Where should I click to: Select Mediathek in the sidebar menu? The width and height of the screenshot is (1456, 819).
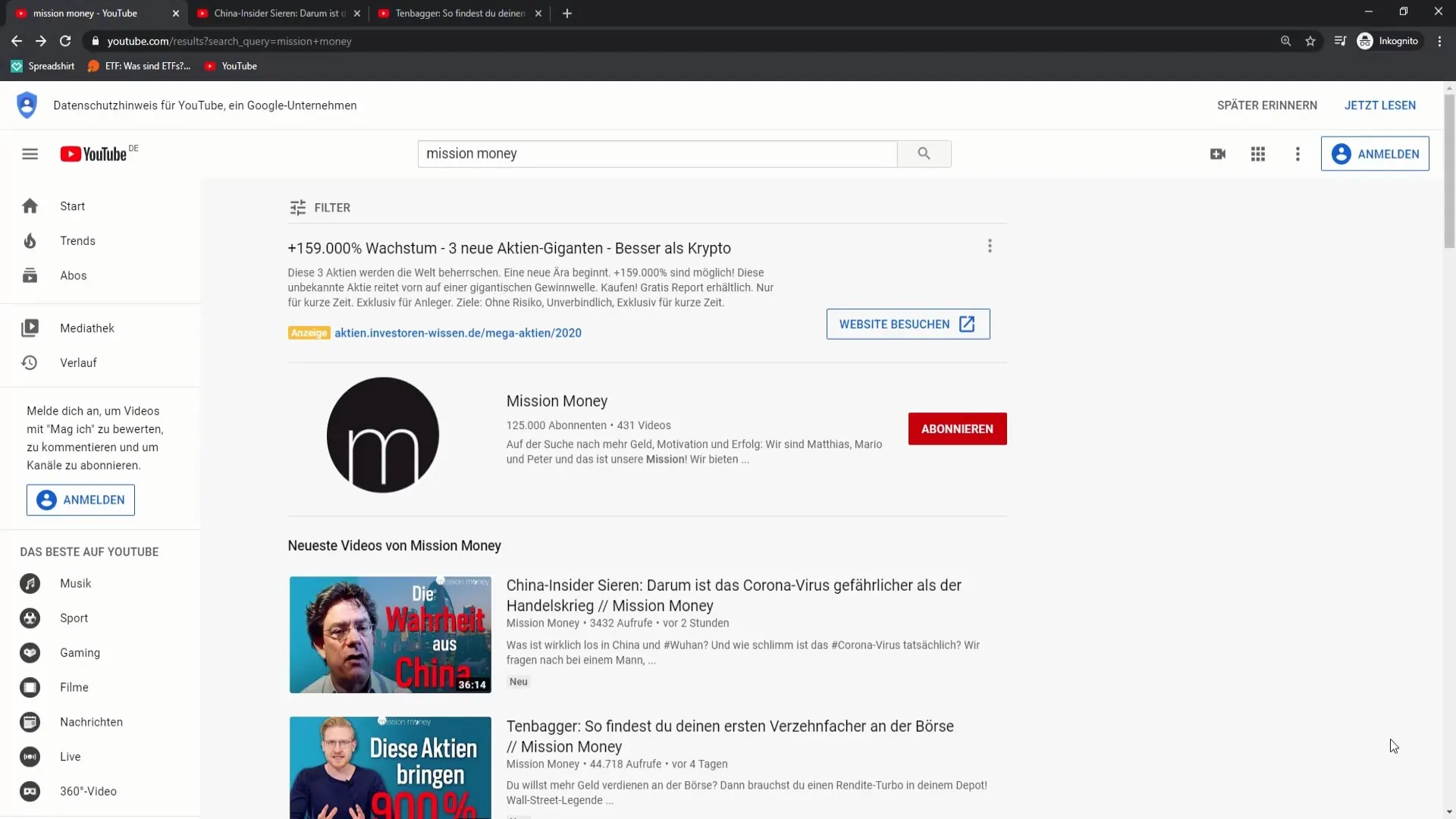point(100,328)
